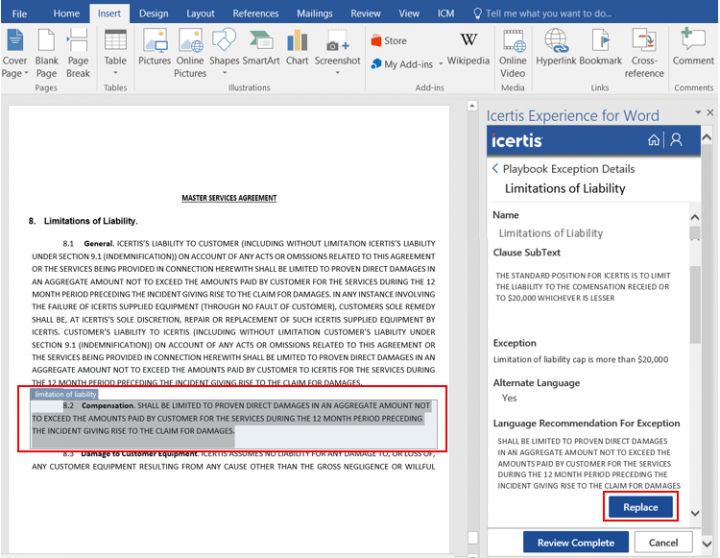Viewport: 720px width, 558px height.
Task: Insert a Cross-reference
Action: (x=644, y=53)
